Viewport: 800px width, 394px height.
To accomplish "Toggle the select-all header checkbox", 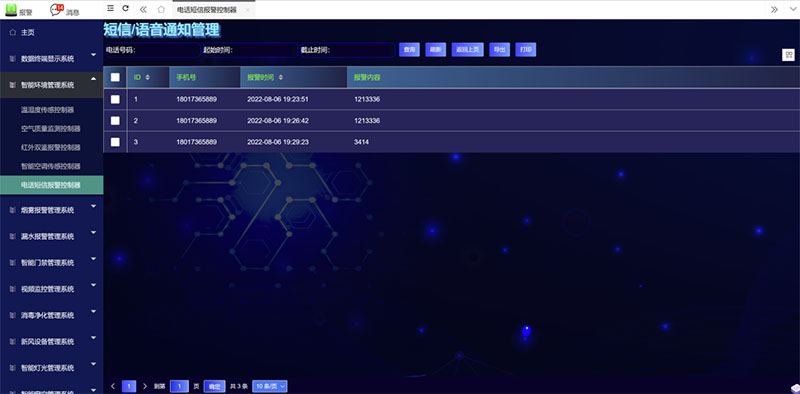I will coord(115,77).
